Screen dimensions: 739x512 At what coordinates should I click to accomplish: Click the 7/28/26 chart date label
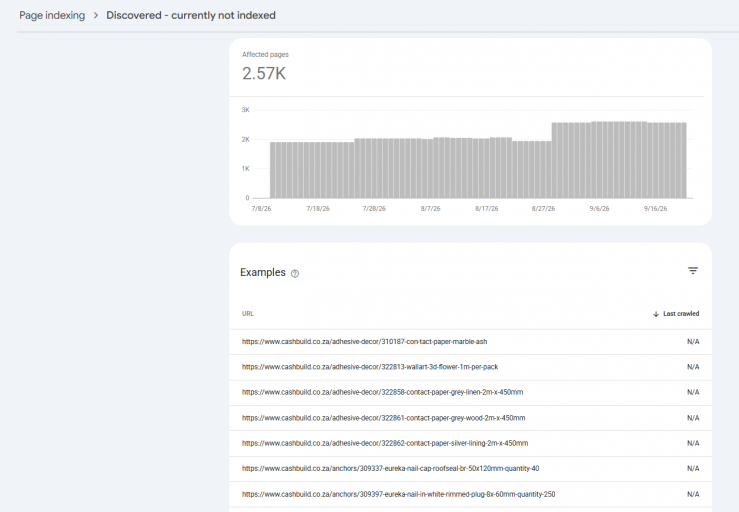click(374, 208)
